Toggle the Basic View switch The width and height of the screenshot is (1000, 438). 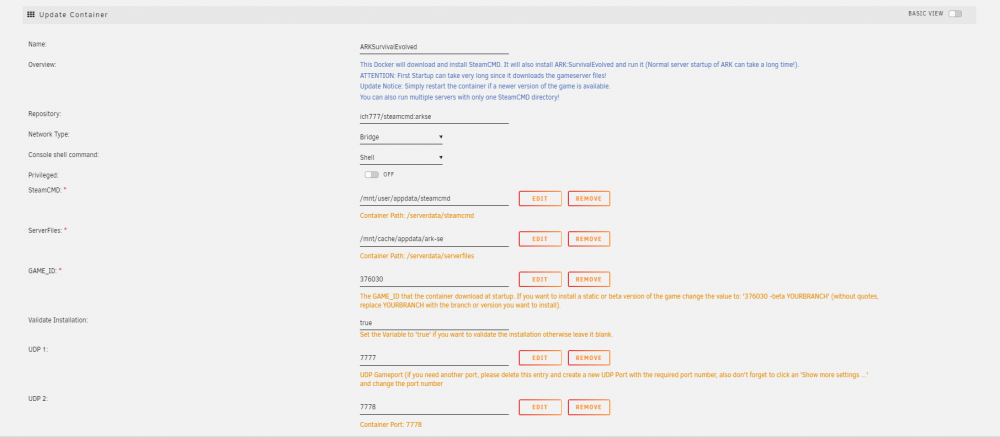pos(955,13)
